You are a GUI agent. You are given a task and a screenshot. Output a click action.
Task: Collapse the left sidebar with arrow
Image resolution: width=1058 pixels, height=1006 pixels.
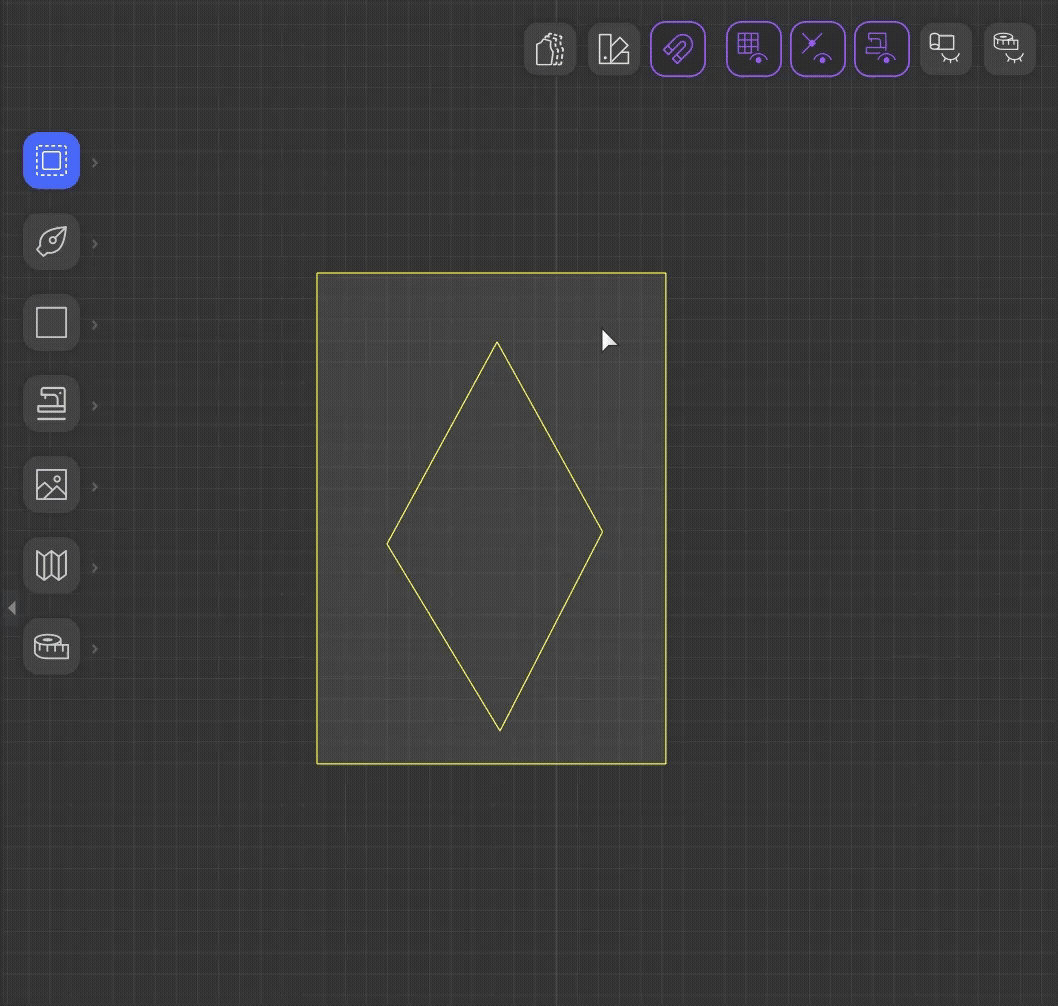coord(11,608)
